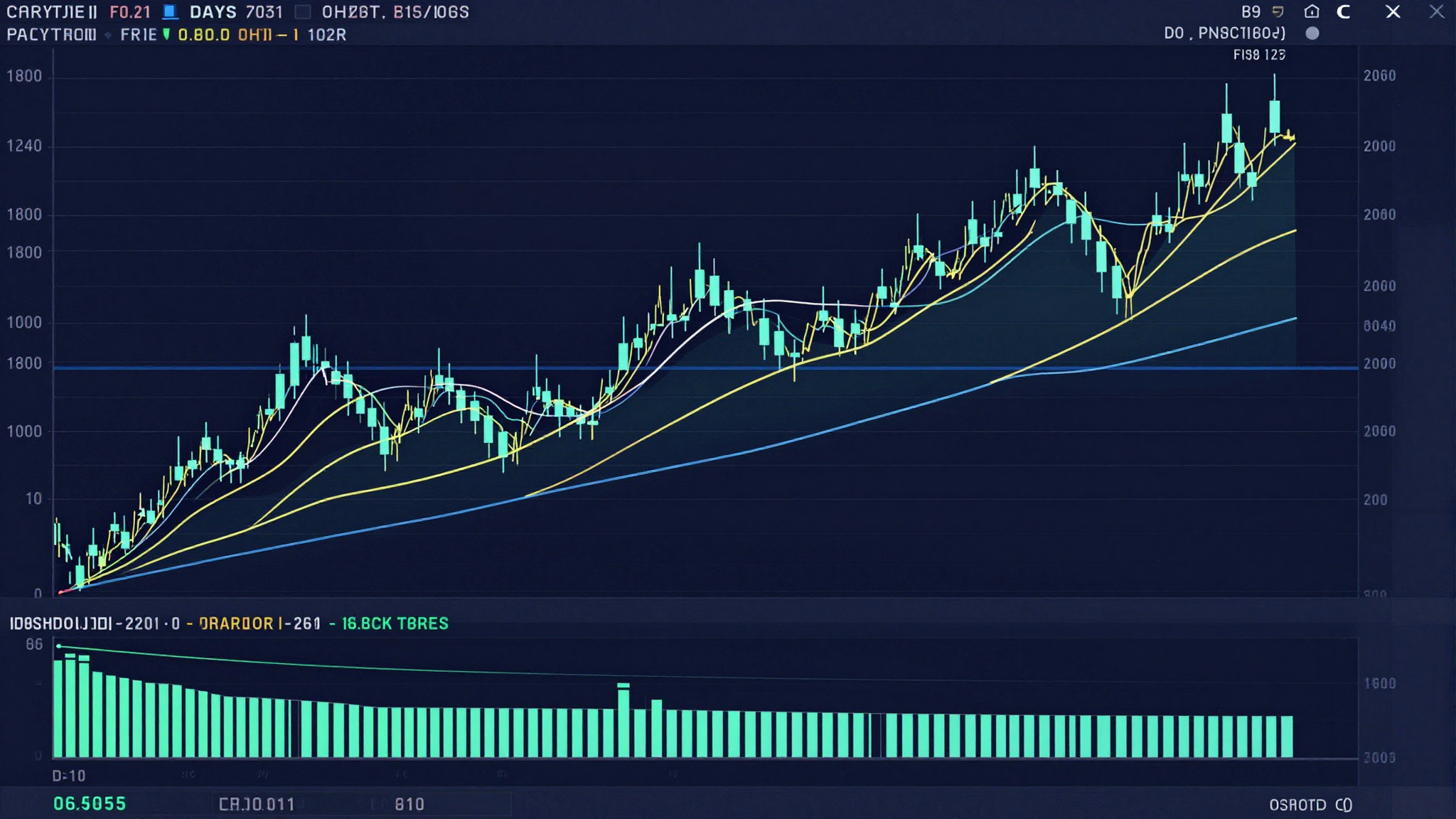1456x819 pixels.
Task: Select the DAYS interval label
Action: [x=213, y=12]
